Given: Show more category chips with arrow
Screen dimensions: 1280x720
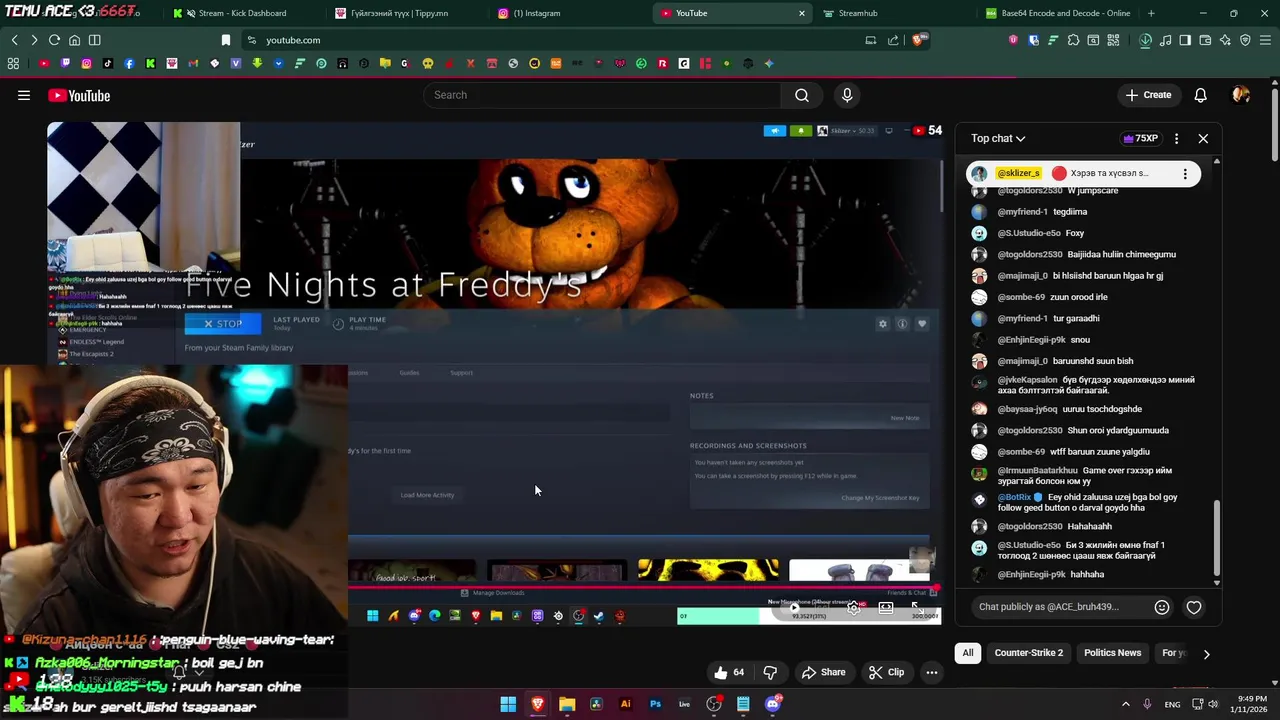Looking at the screenshot, I should click(1206, 654).
